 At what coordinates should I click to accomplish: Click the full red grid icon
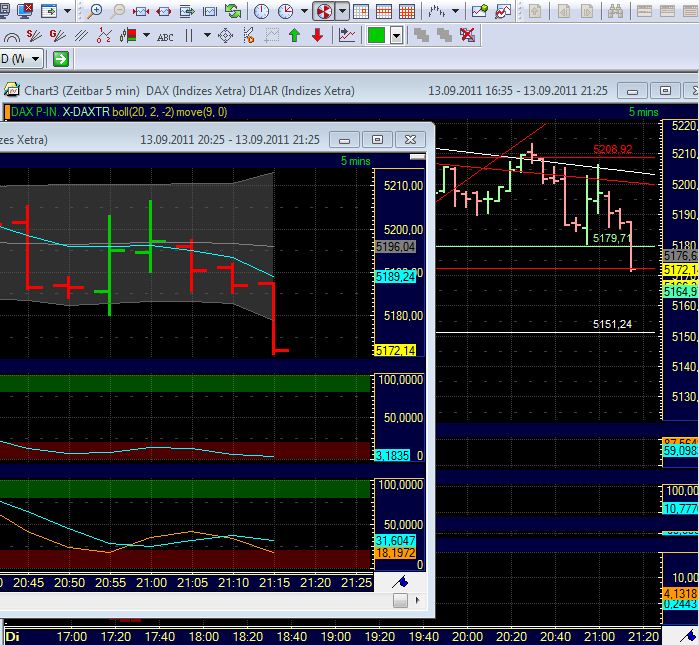407,11
